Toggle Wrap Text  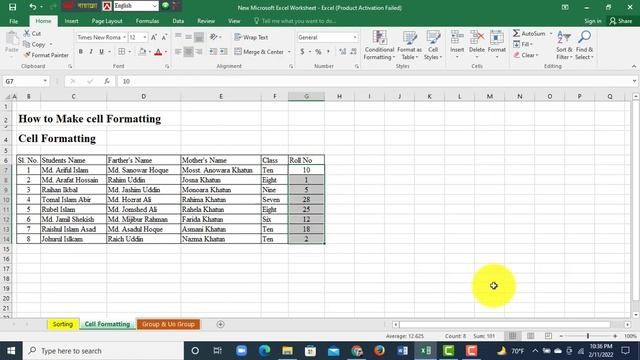[x=251, y=37]
